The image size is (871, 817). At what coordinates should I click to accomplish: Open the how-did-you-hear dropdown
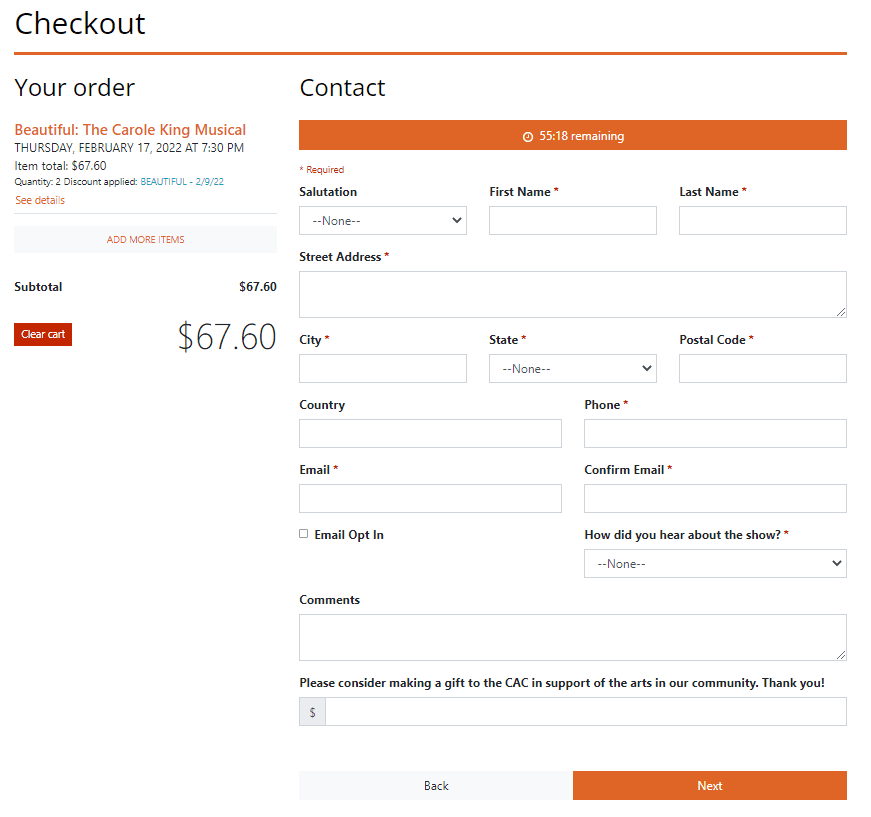715,564
